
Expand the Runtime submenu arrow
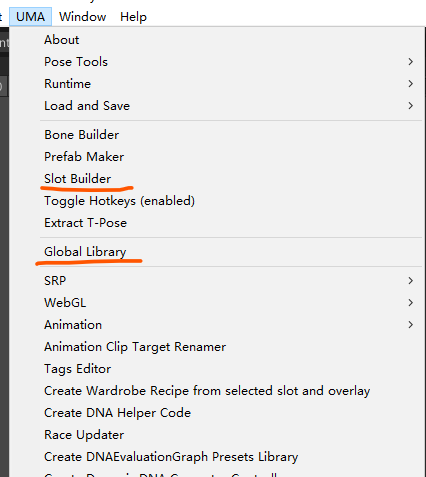411,84
